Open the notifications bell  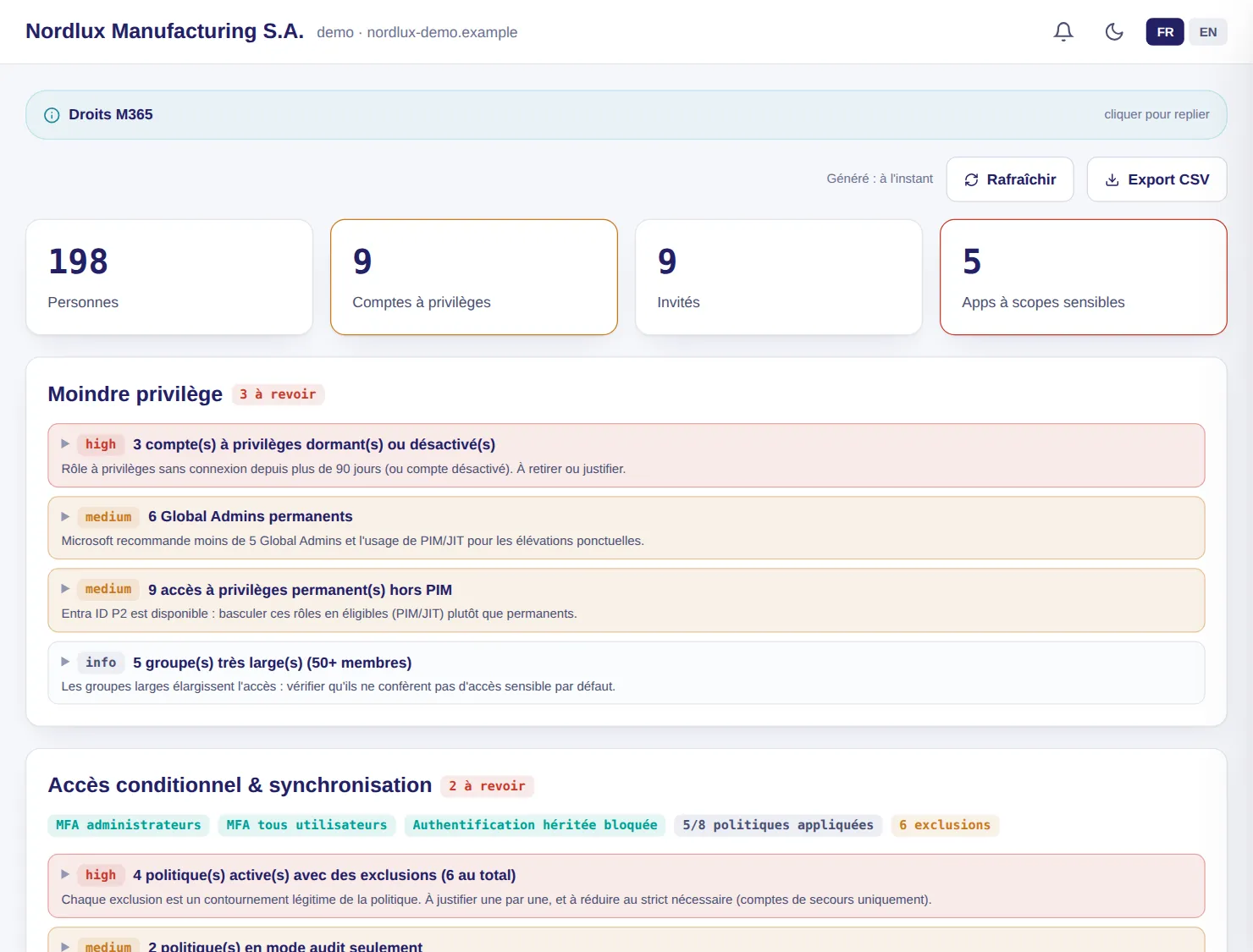1063,32
